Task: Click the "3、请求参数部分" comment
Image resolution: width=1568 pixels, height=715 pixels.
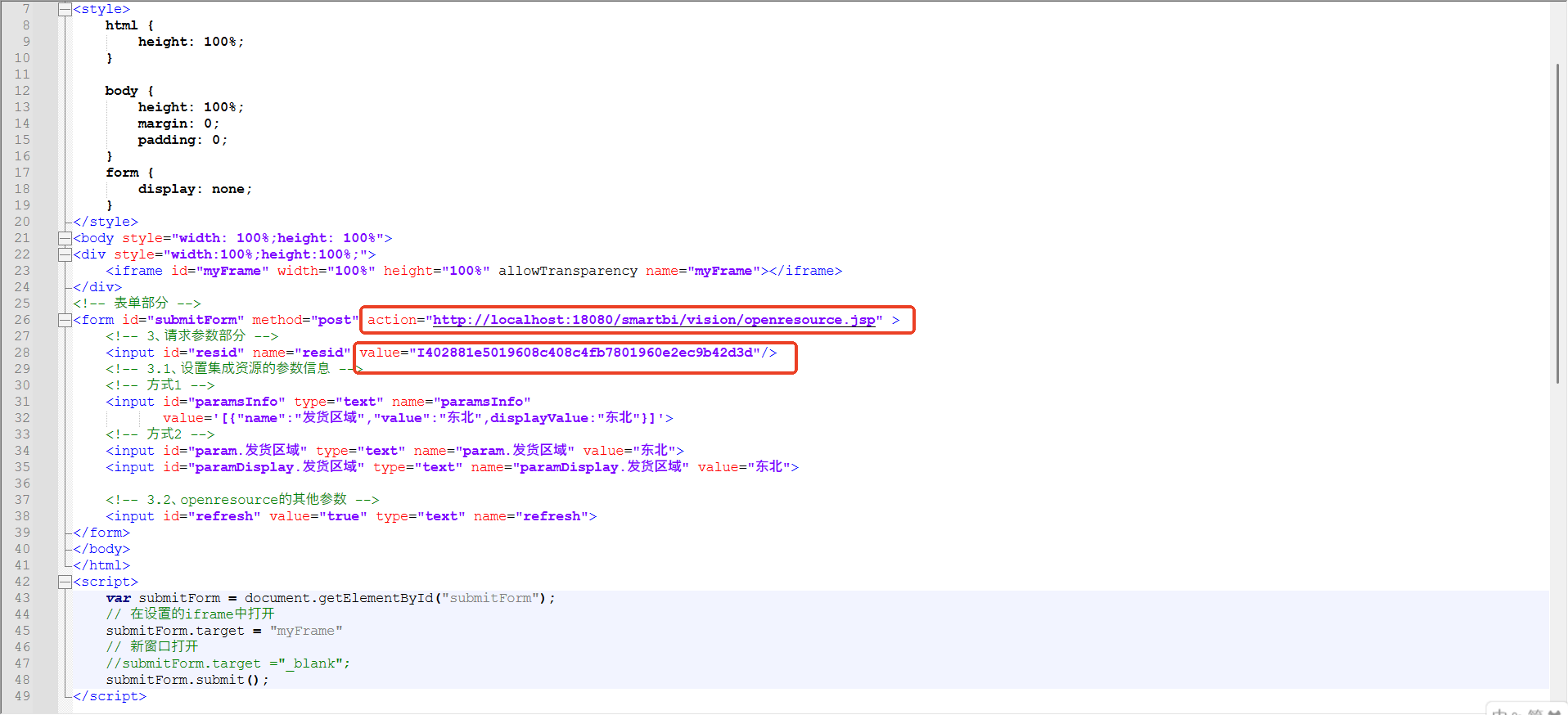Action: pos(191,336)
